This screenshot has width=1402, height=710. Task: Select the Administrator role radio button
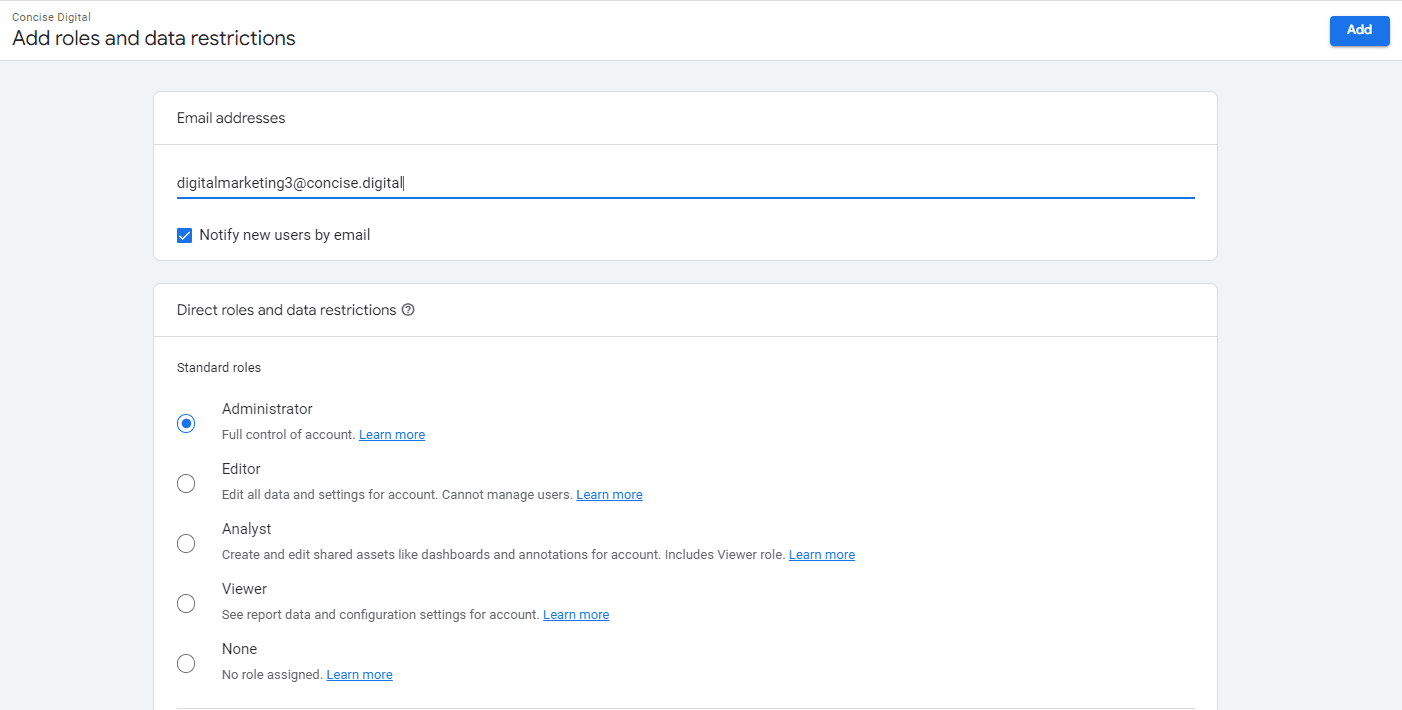(186, 423)
